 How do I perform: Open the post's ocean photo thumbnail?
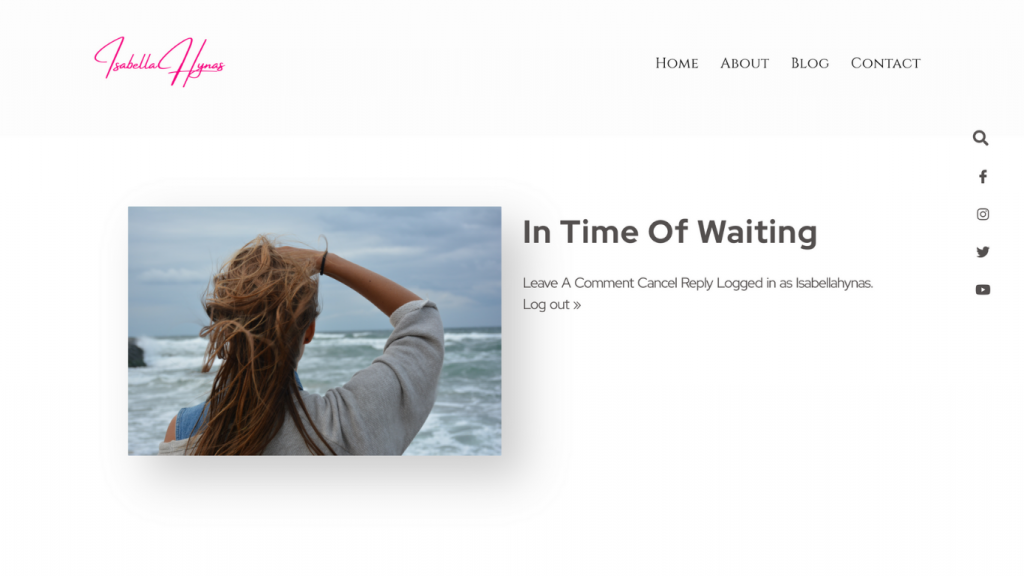point(315,331)
